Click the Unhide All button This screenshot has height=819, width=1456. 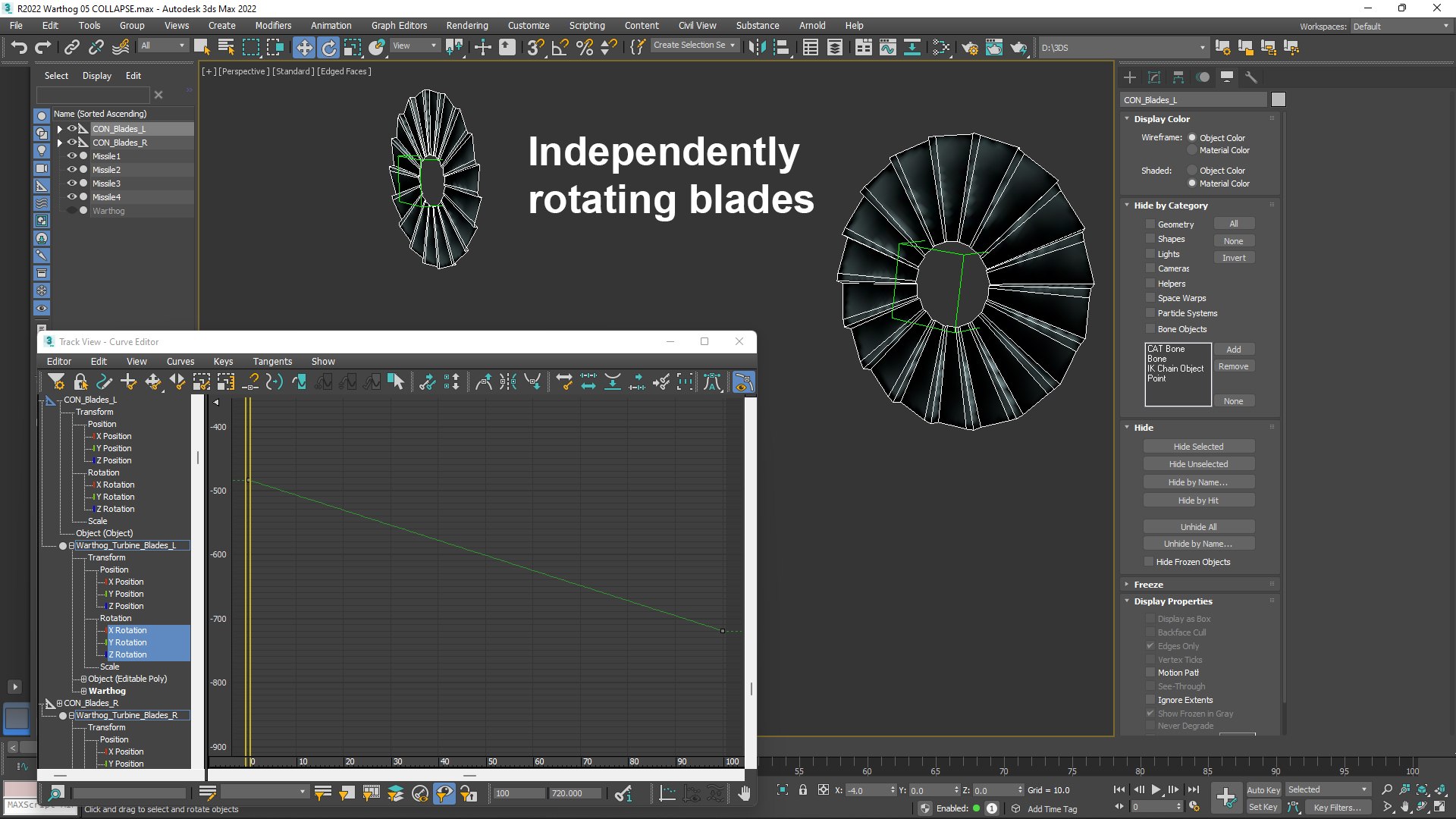tap(1198, 527)
